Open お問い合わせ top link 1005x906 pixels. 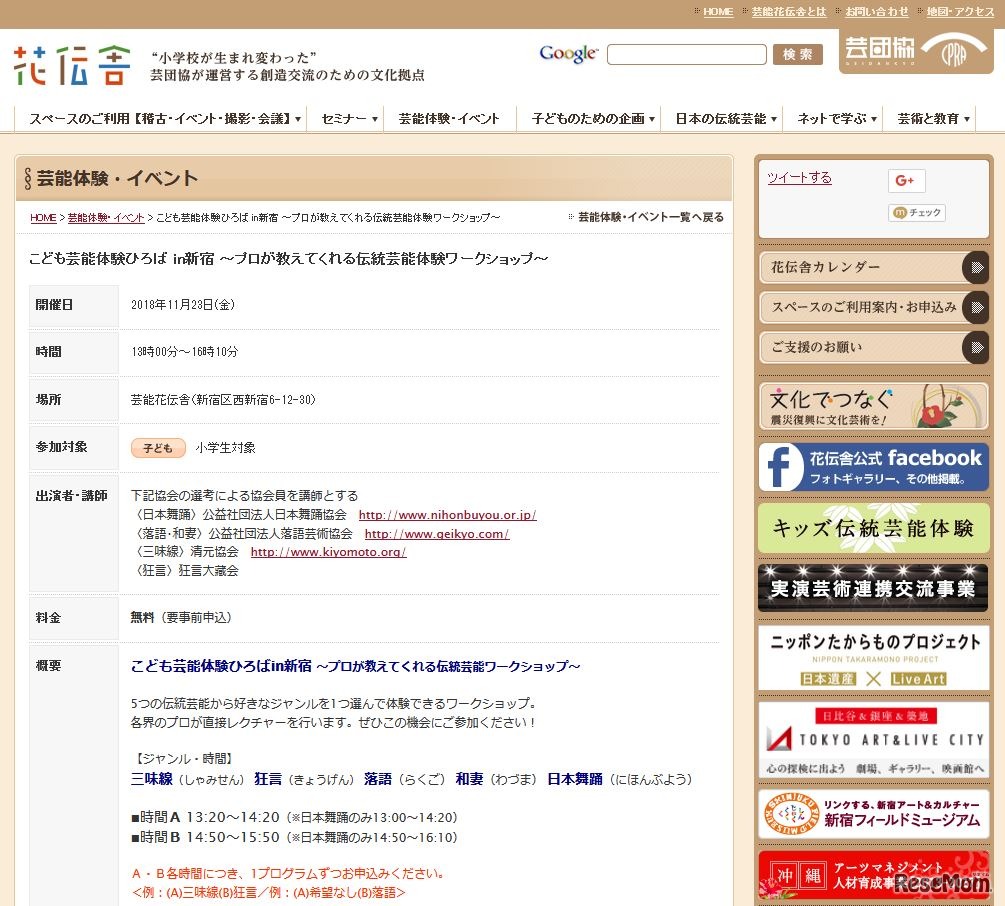876,12
